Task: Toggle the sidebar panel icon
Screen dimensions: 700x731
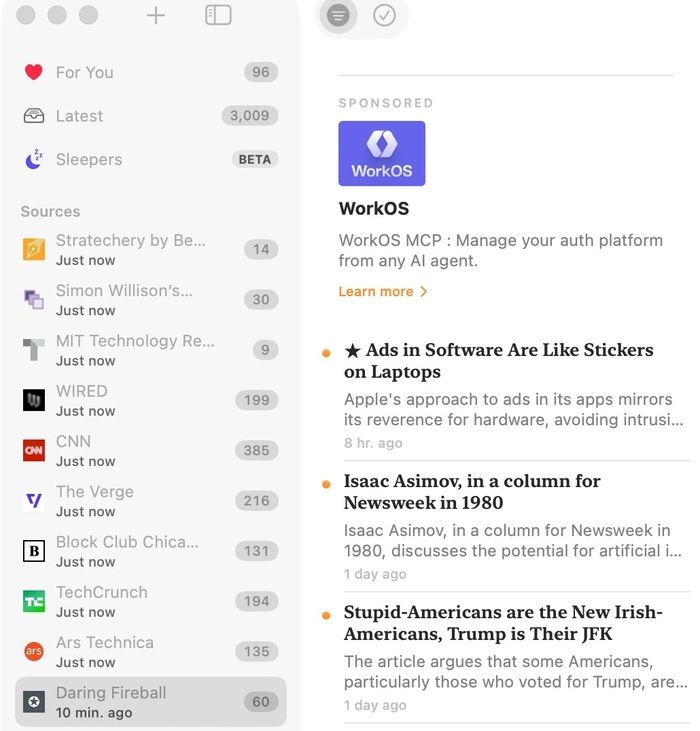Action: point(218,15)
